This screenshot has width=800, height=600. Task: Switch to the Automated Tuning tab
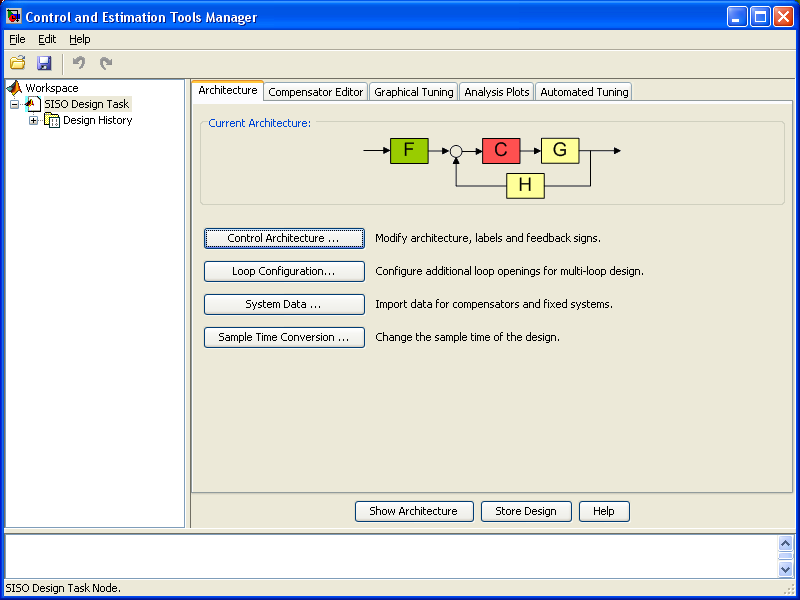584,92
